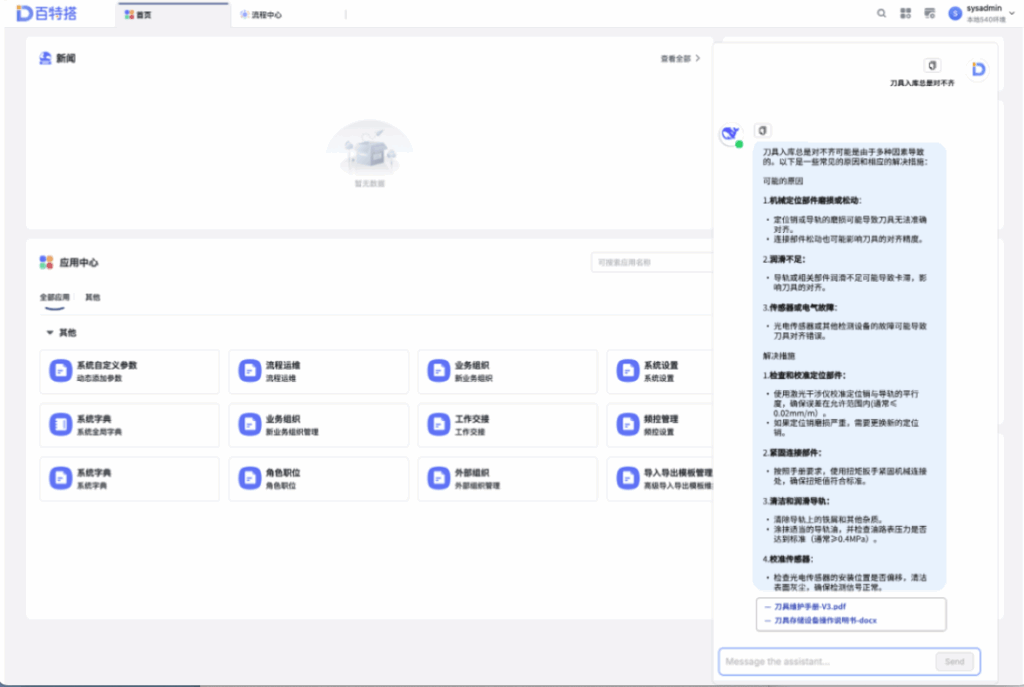The image size is (1024, 687).
Task: Open the 刀具维护手册-V3.pdf reference link
Action: click(809, 606)
